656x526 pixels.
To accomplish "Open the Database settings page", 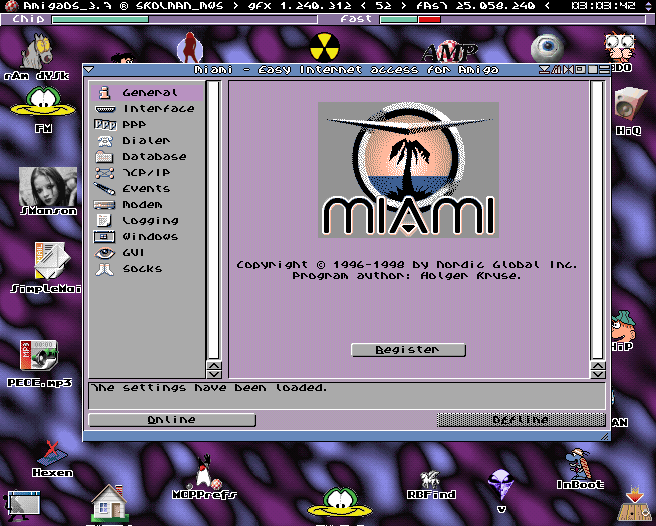I will [x=147, y=157].
